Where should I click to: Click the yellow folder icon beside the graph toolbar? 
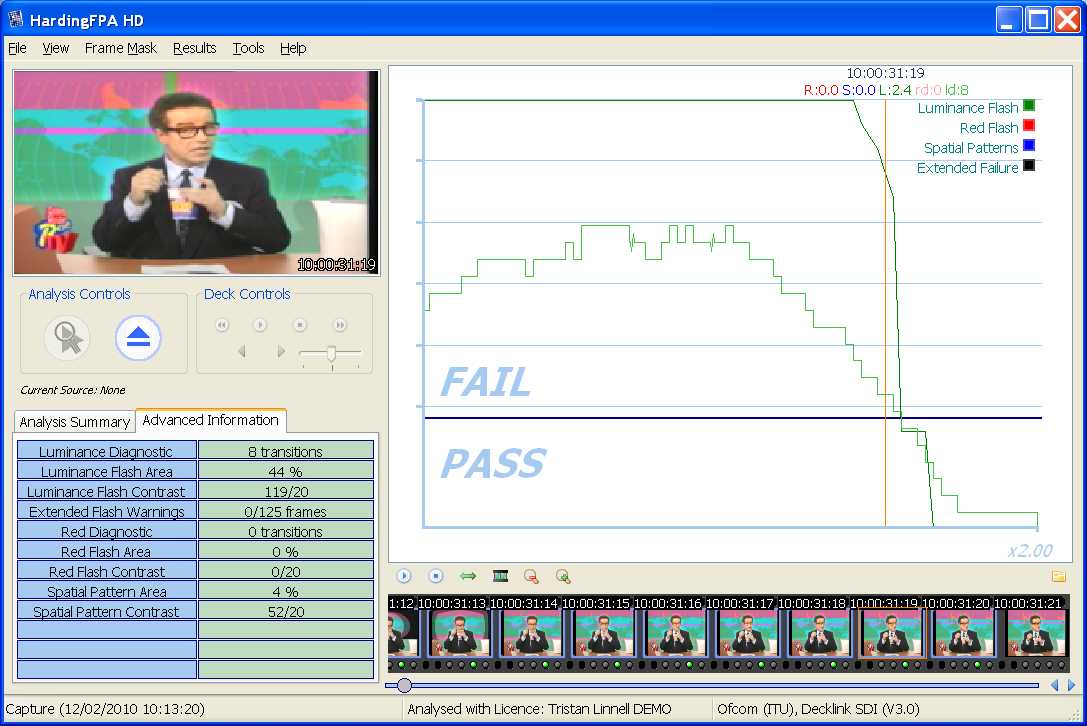pos(1059,576)
